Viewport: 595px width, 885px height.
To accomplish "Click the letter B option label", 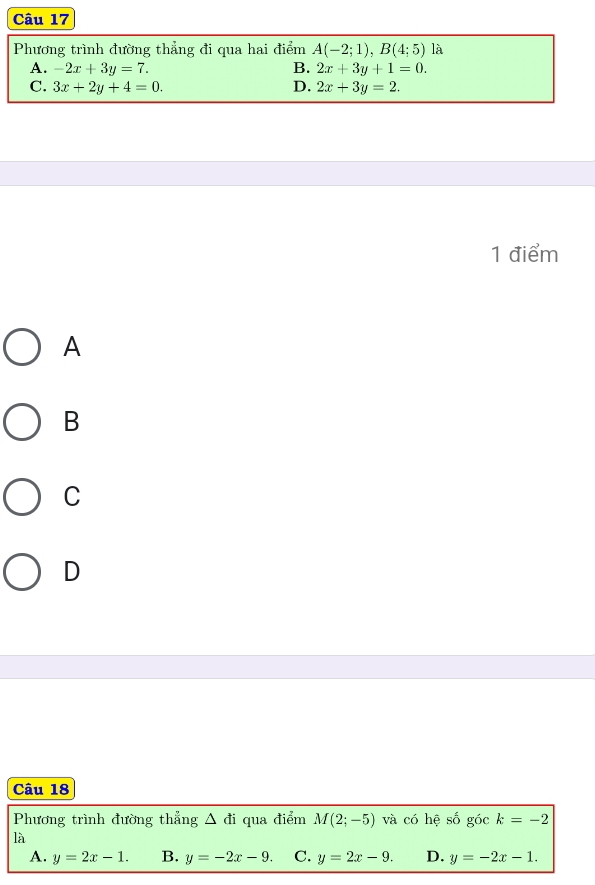I will coord(72,422).
